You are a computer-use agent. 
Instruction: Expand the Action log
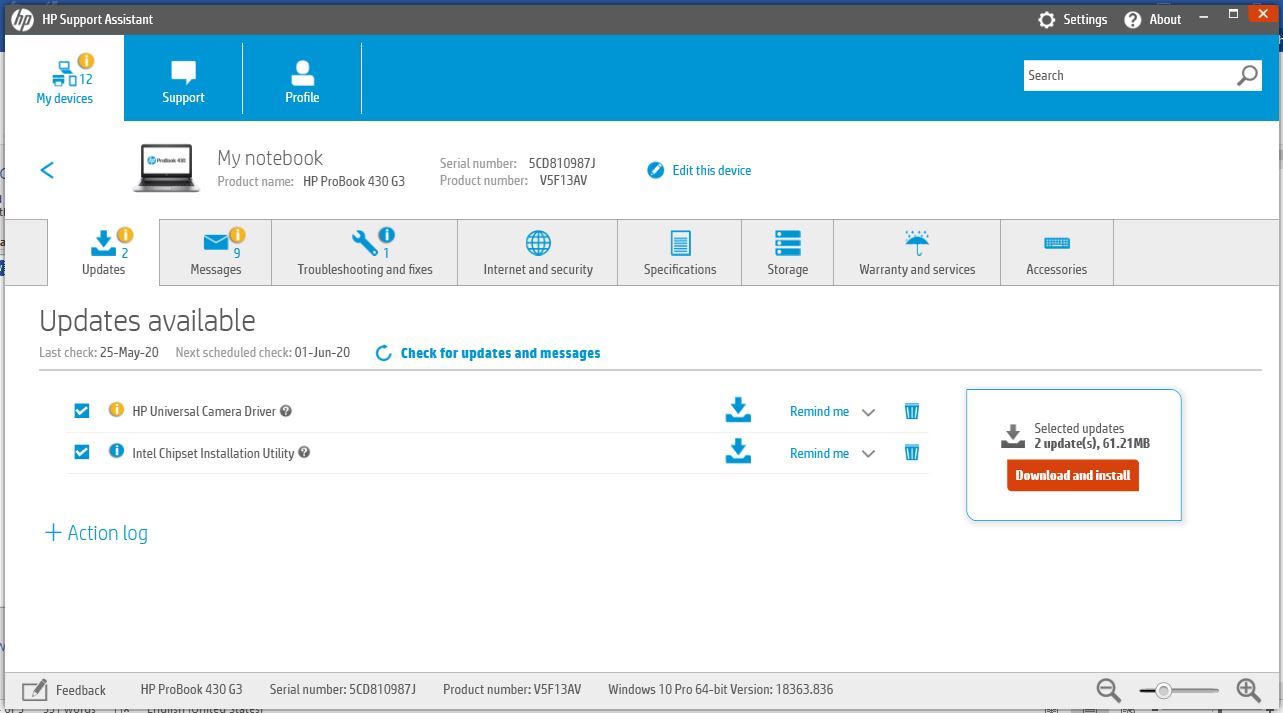pyautogui.click(x=96, y=533)
